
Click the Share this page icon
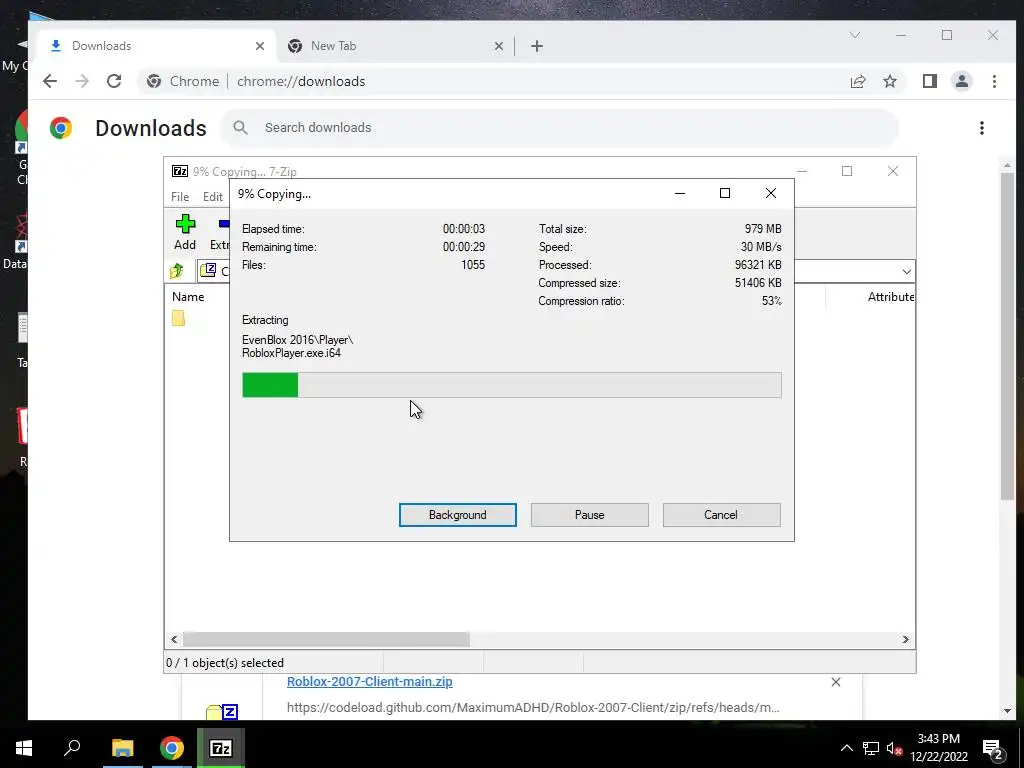tap(857, 81)
